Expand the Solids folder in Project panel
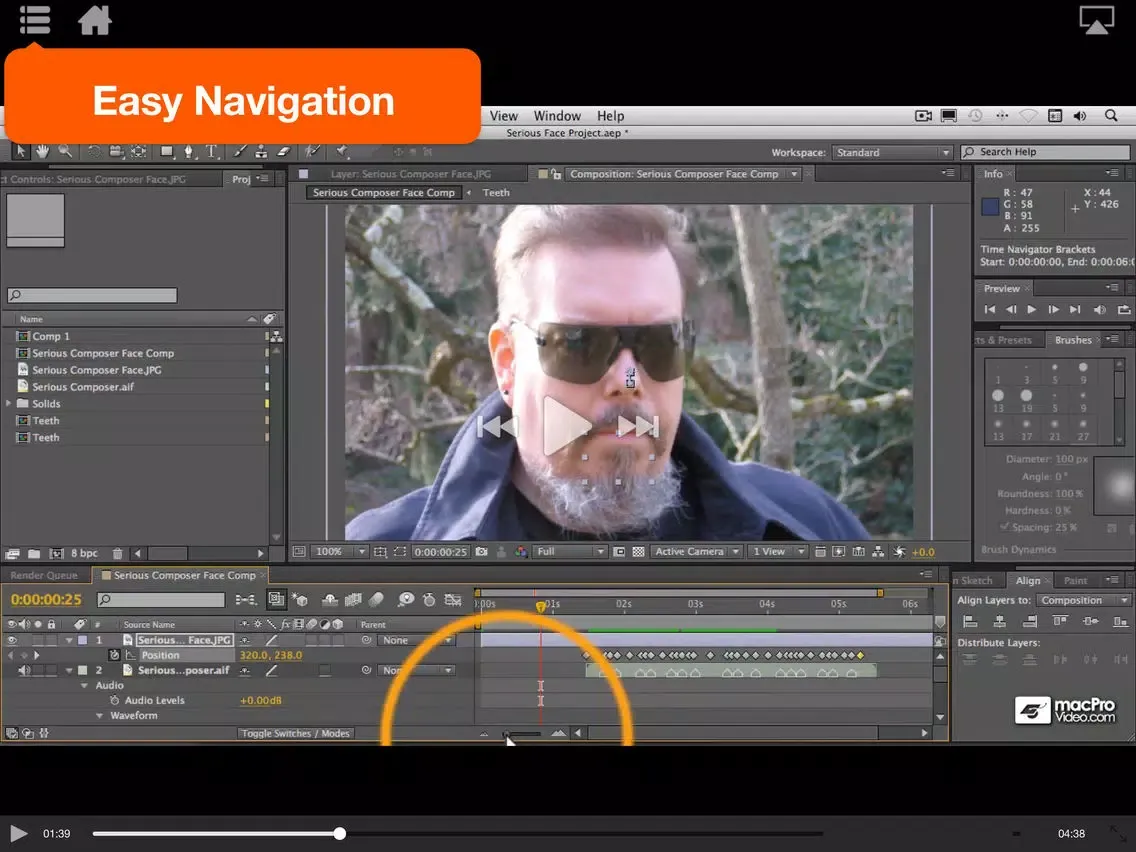The height and width of the screenshot is (852, 1136). click(x=9, y=404)
